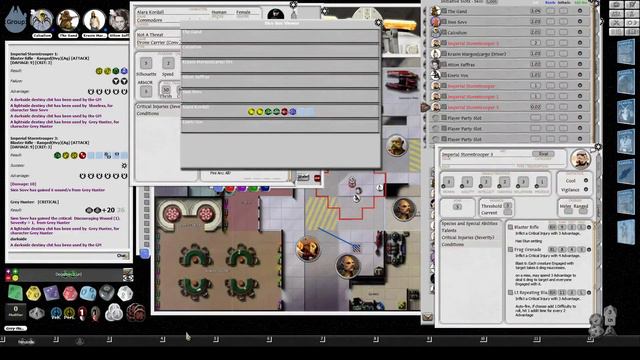The width and height of the screenshot is (640, 360).
Task: Pick up the black Setback die
Action: [107, 293]
